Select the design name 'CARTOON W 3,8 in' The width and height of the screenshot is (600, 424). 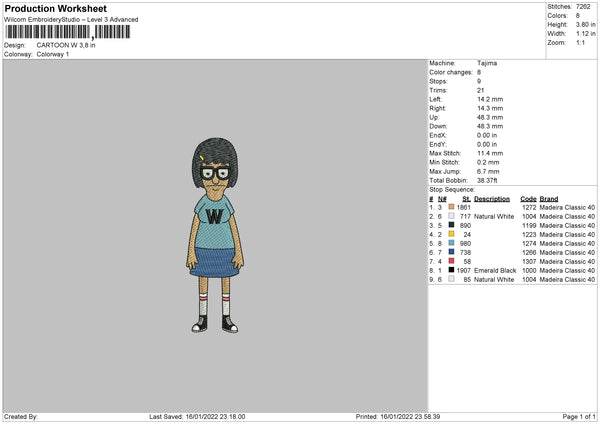tap(66, 45)
